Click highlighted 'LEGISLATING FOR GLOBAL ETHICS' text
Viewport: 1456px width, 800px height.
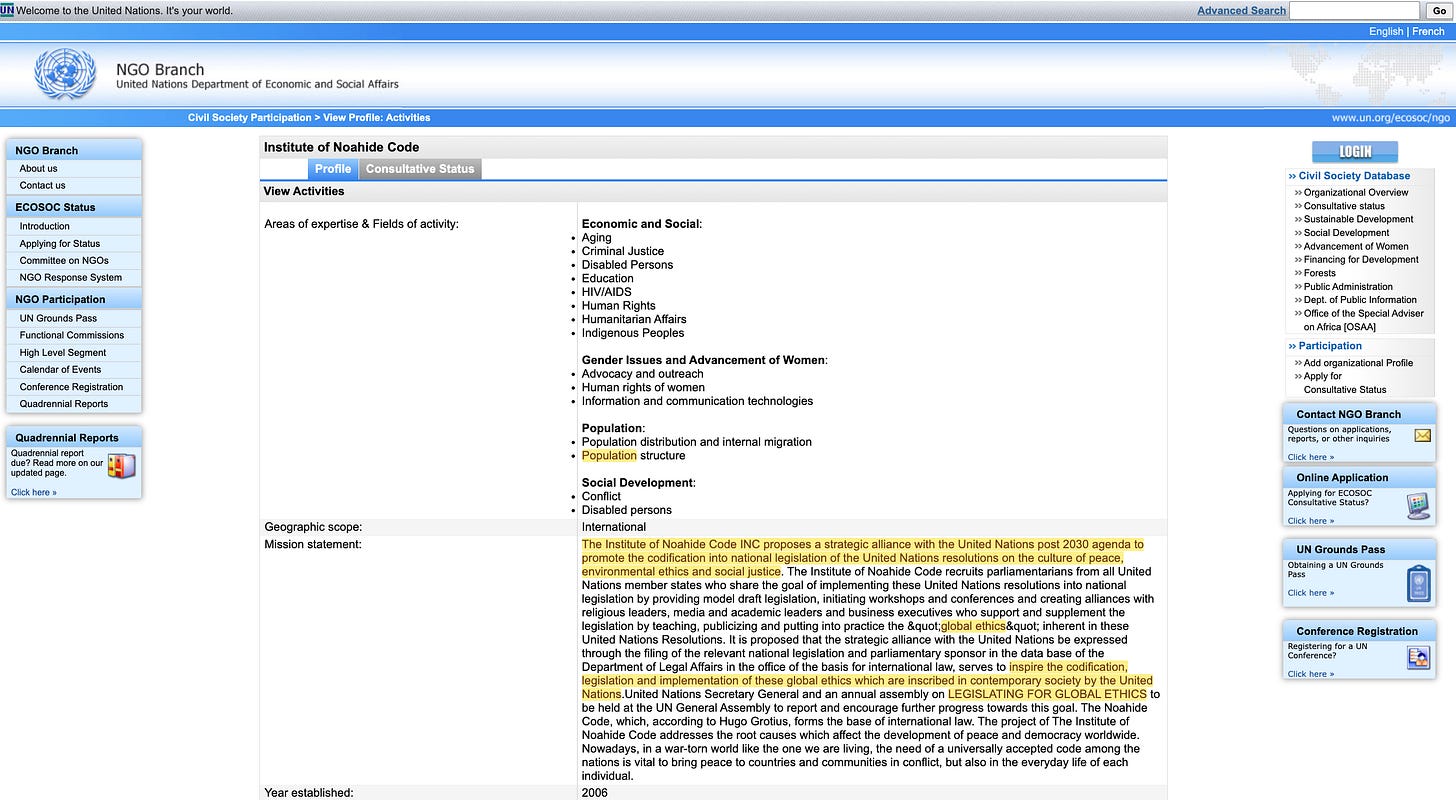click(1047, 694)
